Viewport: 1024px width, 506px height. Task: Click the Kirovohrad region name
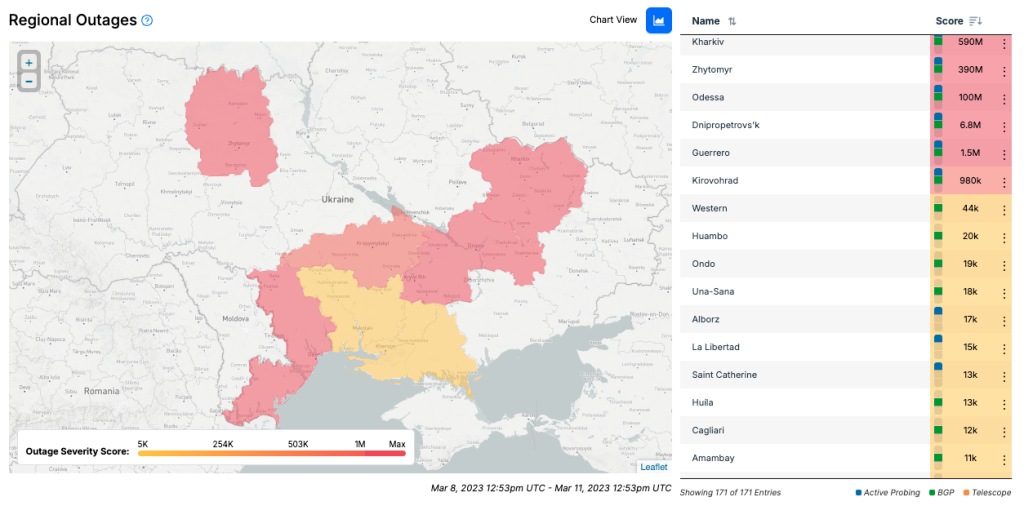715,180
